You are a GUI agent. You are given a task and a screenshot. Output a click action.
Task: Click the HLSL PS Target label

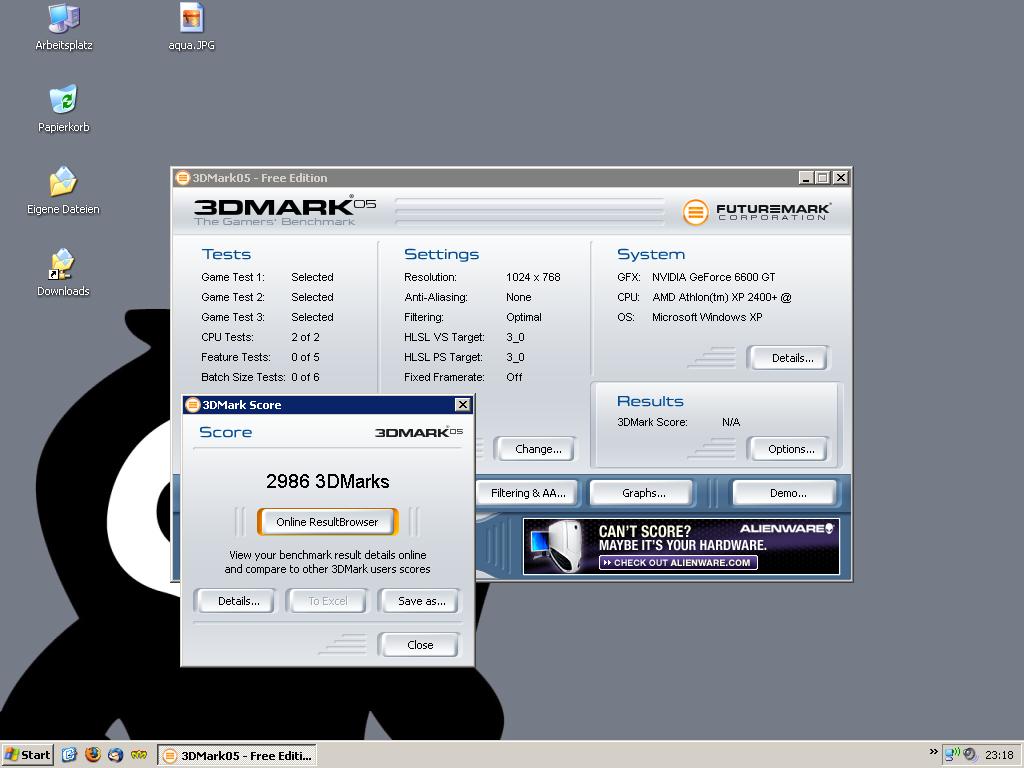tap(443, 357)
